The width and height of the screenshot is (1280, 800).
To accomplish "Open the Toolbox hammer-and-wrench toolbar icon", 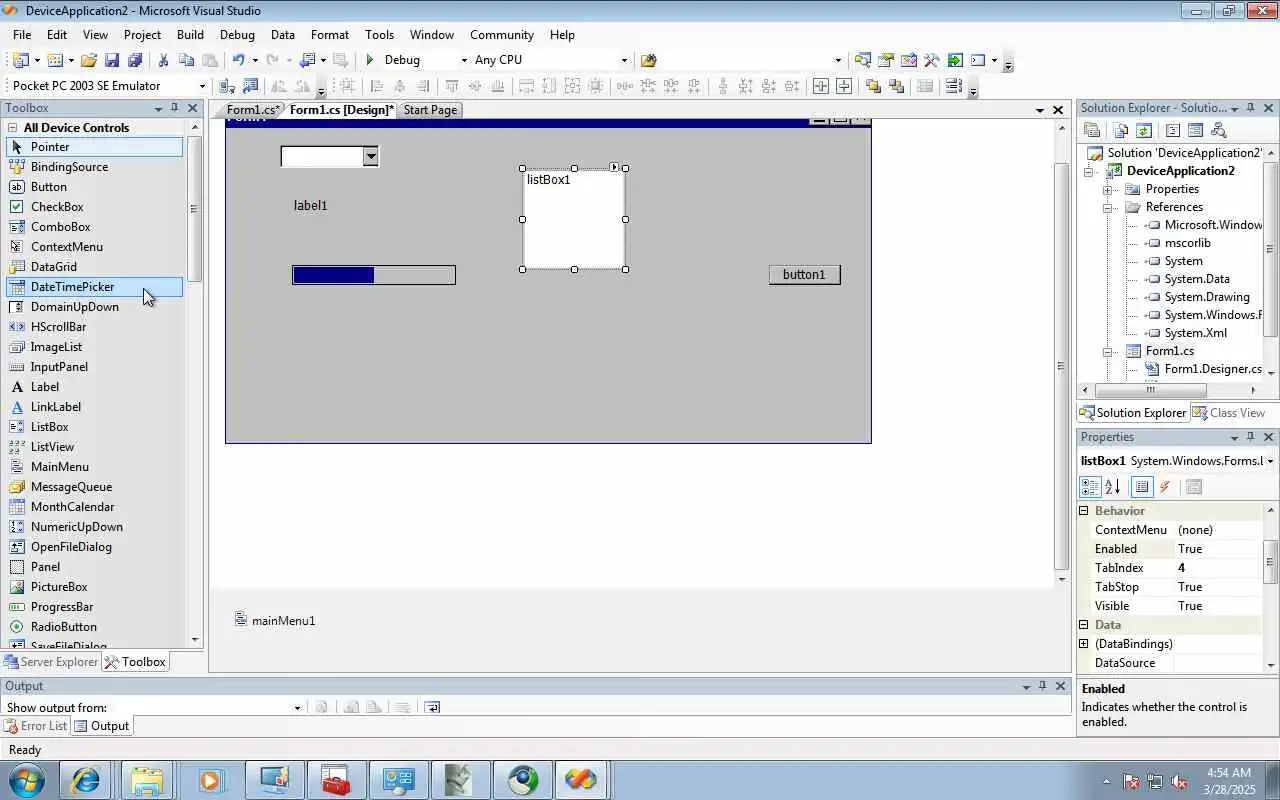I will point(932,60).
